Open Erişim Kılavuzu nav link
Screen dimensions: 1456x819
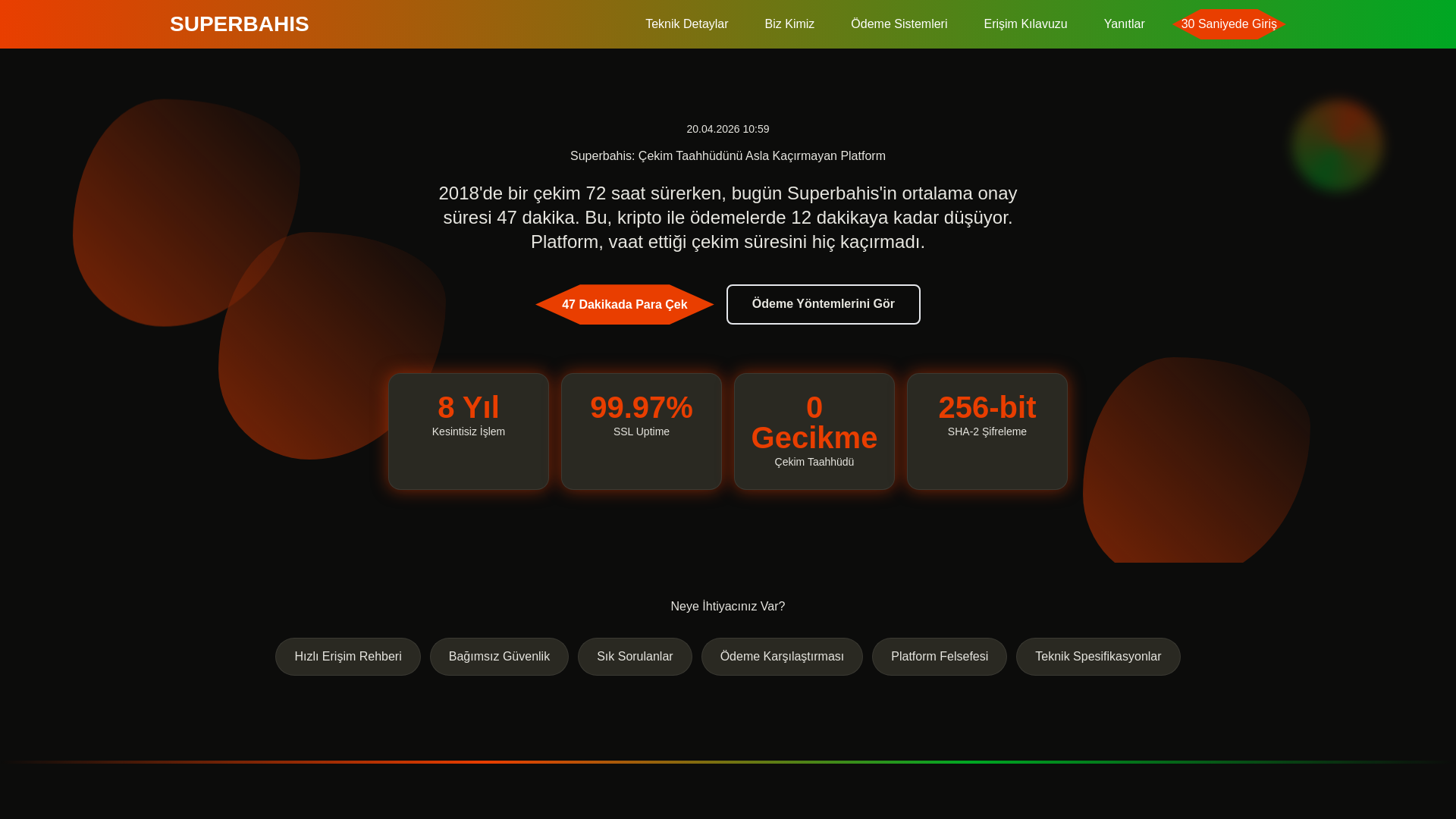coord(1025,24)
